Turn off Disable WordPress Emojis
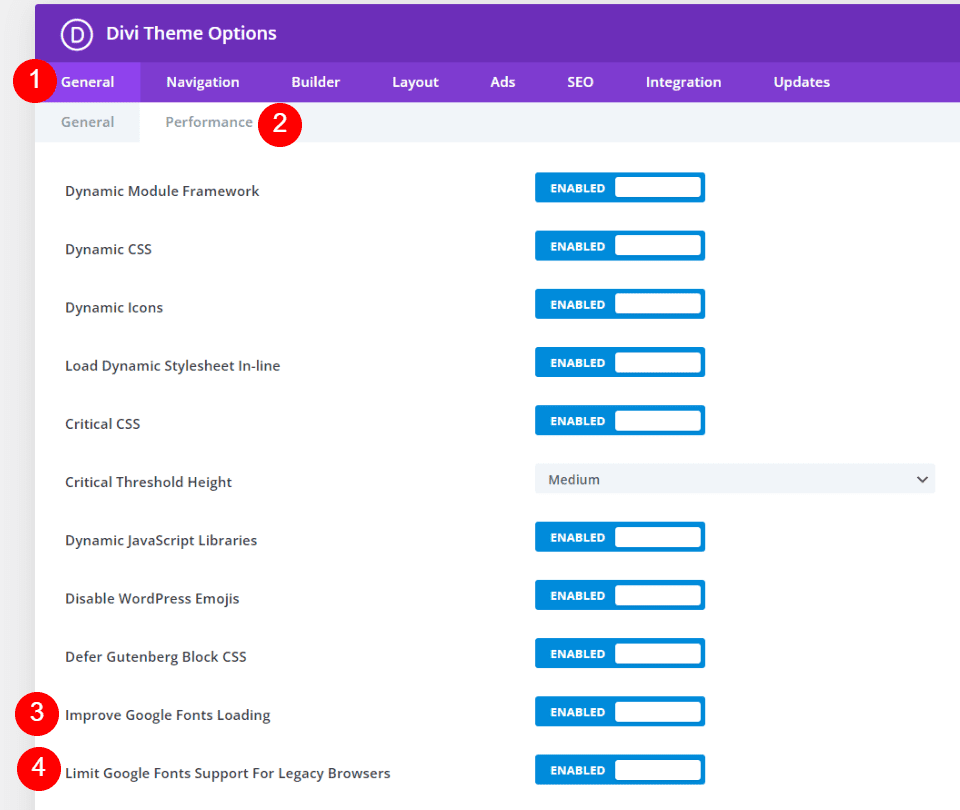Image resolution: width=960 pixels, height=810 pixels. point(620,595)
